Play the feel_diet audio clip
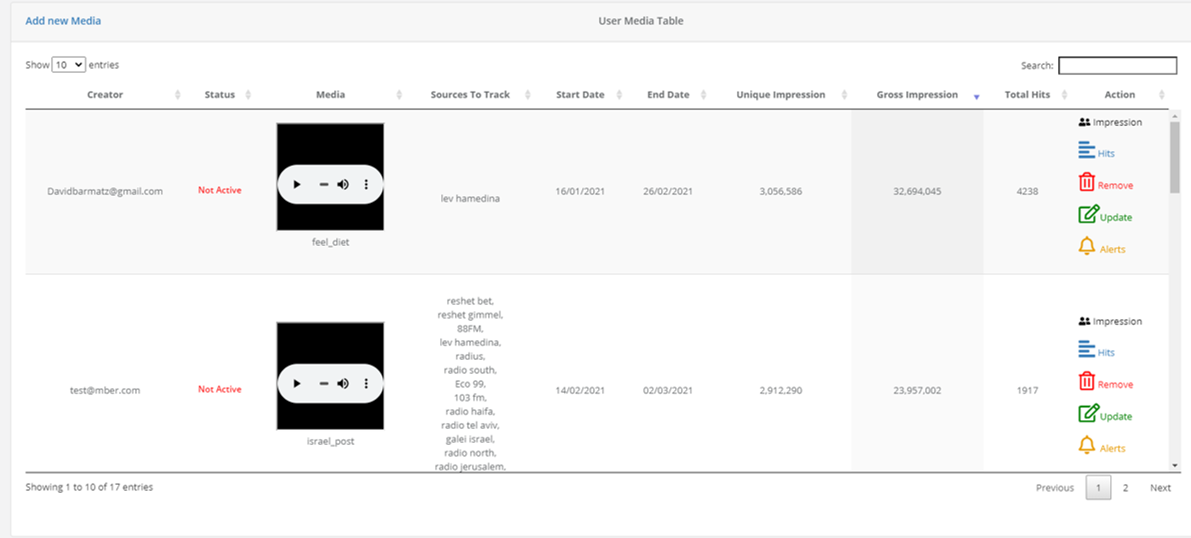Image resolution: width=1191 pixels, height=538 pixels. point(297,184)
